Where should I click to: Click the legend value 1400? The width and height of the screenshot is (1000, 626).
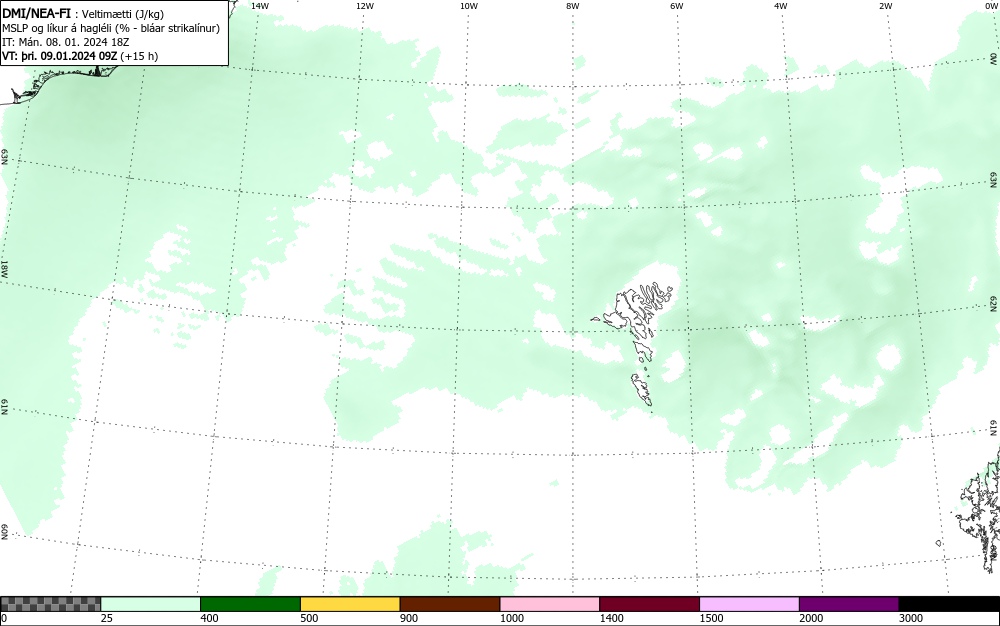[611, 618]
